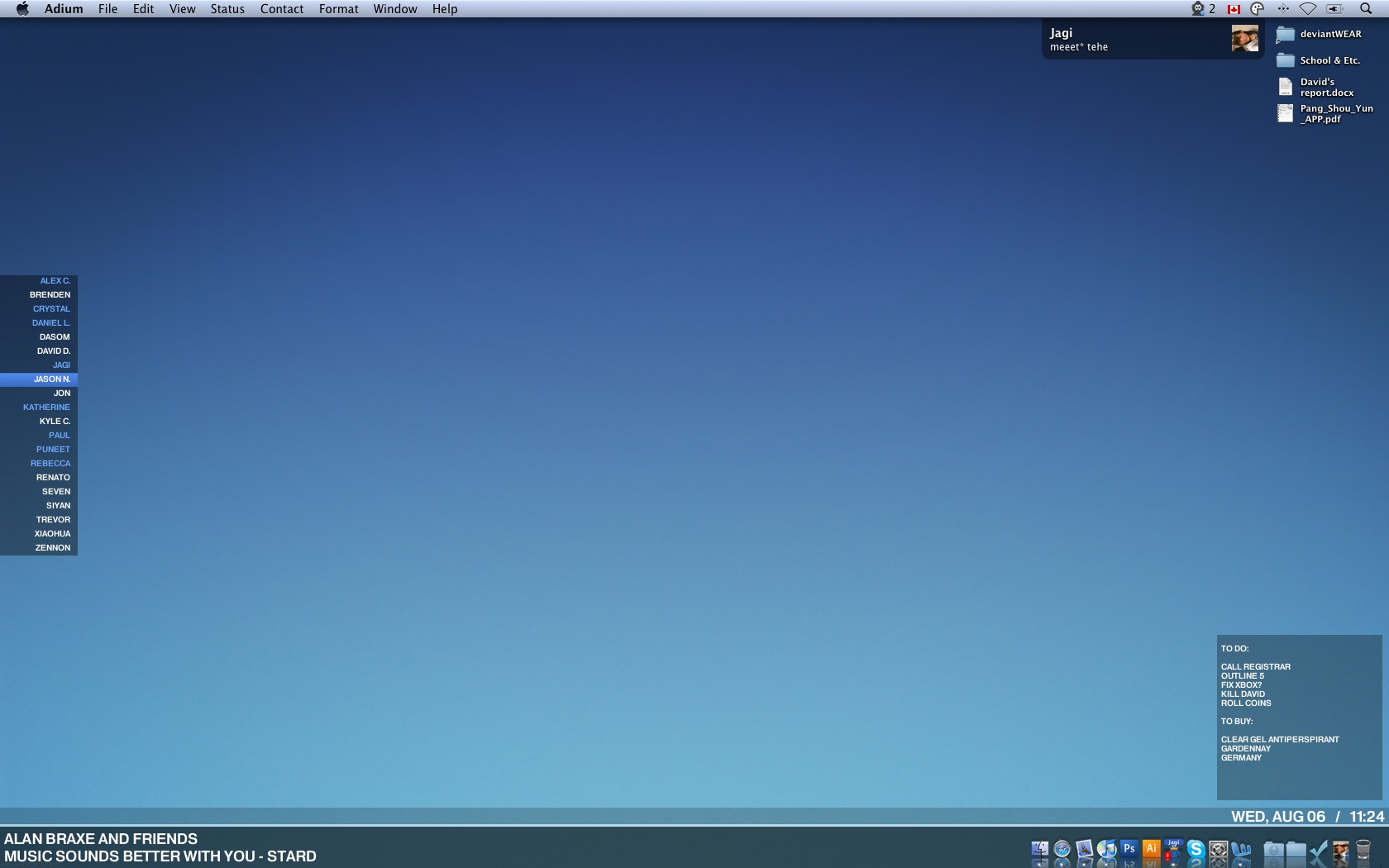Click the palette-shaped menu bar icon
1389x868 pixels.
pos(1258,9)
